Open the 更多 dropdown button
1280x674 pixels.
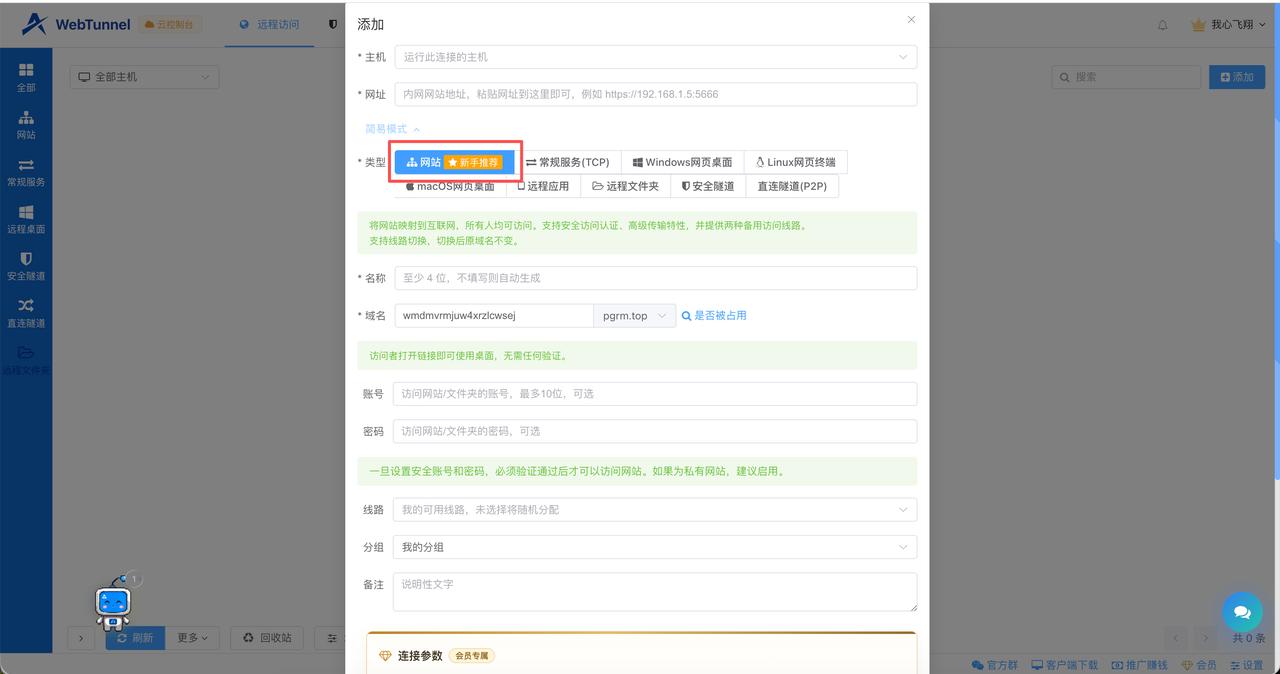coord(193,638)
